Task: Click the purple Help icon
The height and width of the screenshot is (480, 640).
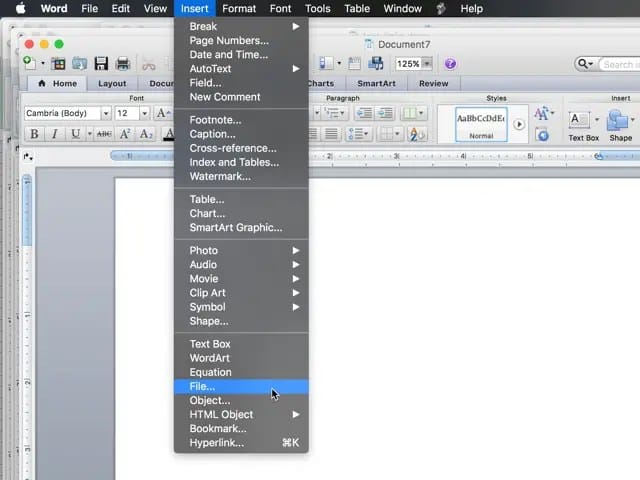Action: click(450, 64)
